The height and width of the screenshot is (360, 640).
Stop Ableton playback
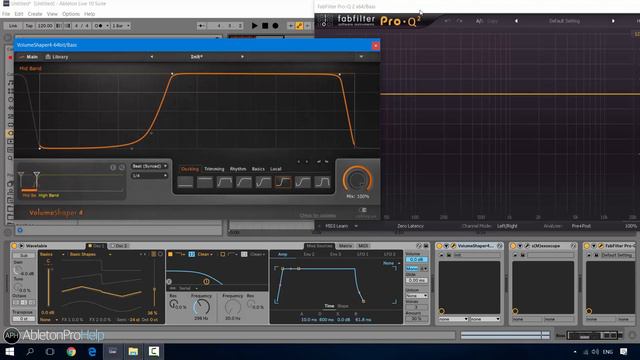(265, 26)
